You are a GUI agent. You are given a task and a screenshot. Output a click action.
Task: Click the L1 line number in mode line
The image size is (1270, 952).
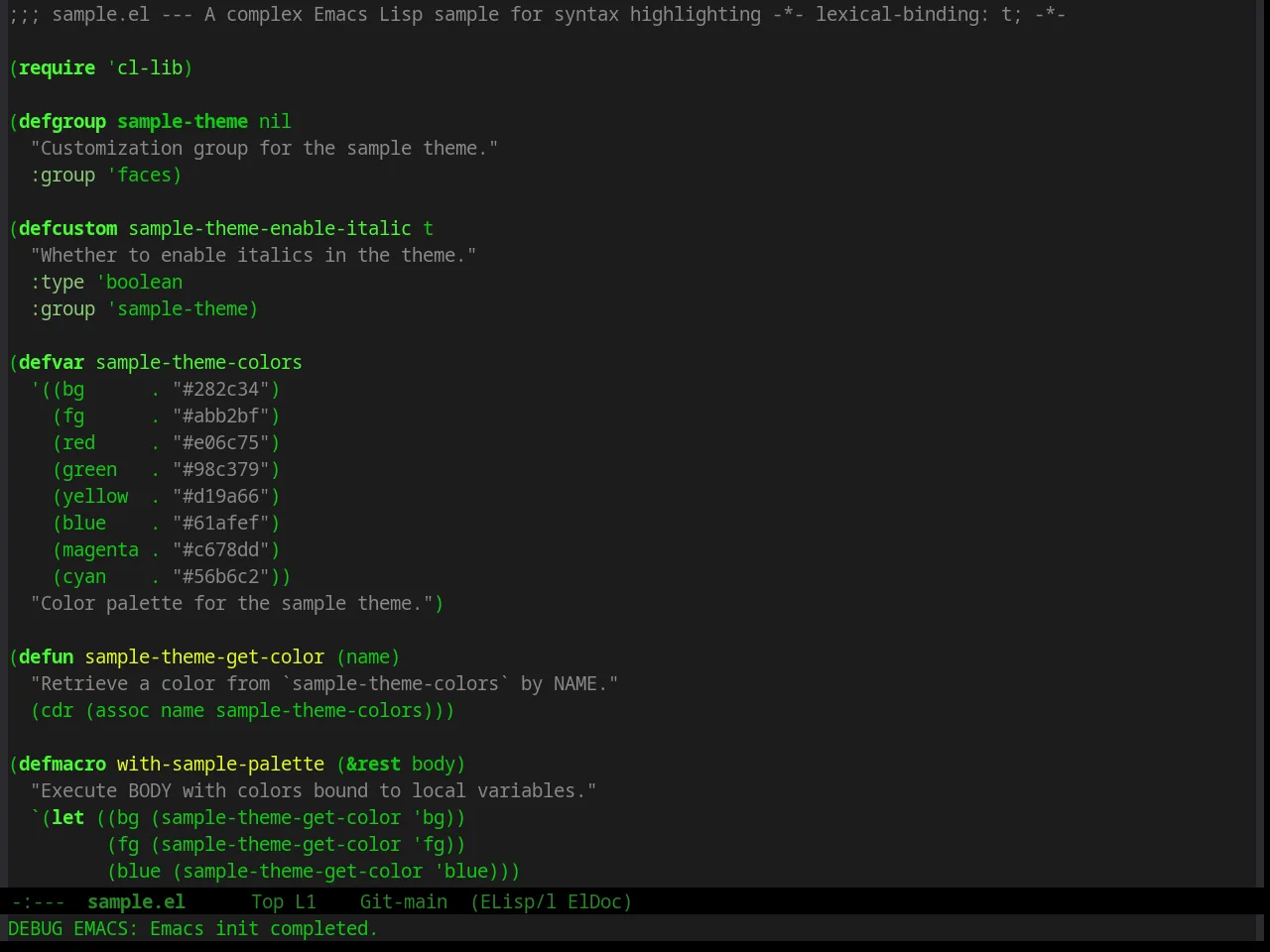(306, 901)
